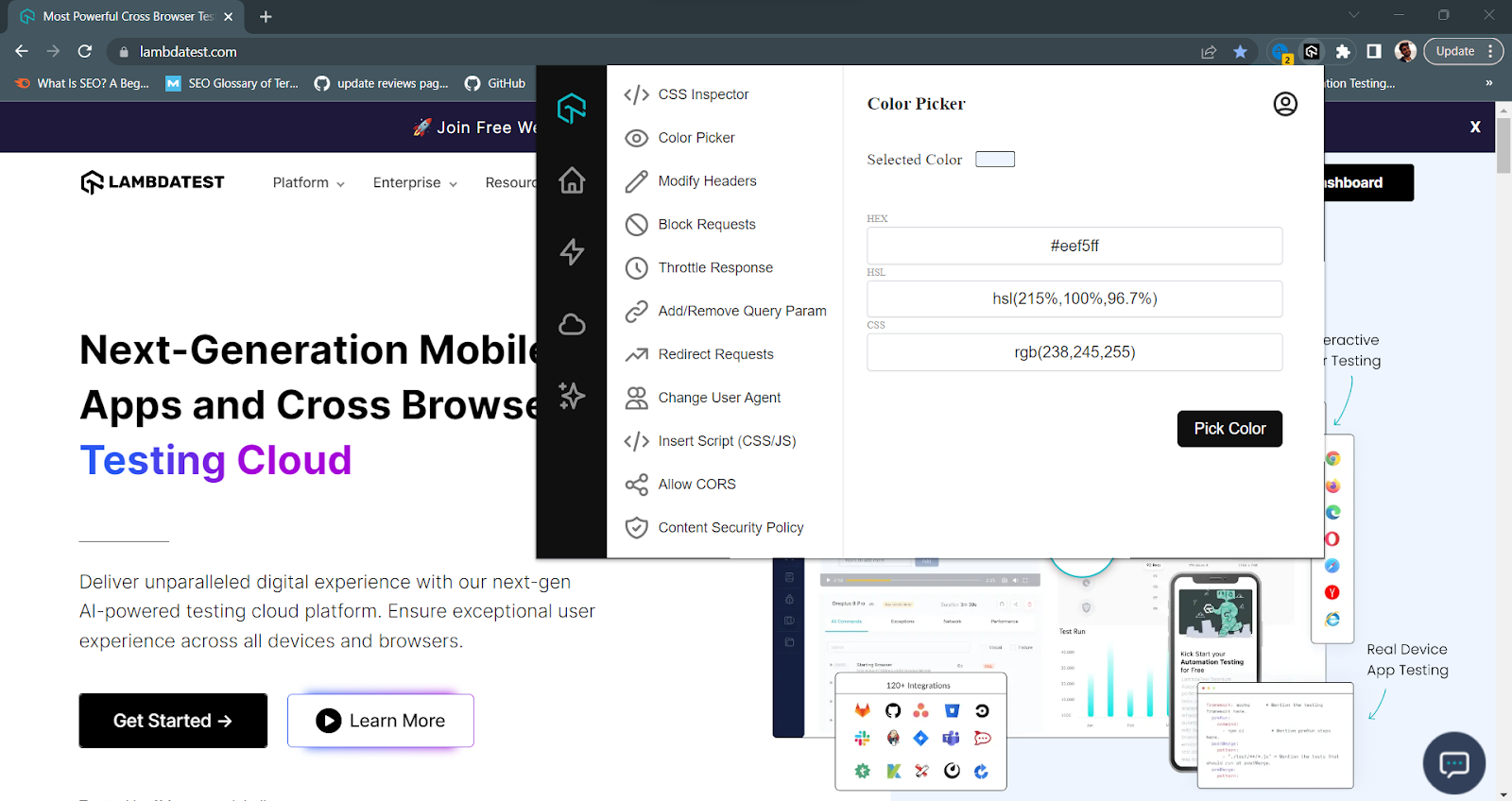This screenshot has width=1512, height=801.
Task: Expand the Platform navigation dropdown
Action: coord(309,182)
